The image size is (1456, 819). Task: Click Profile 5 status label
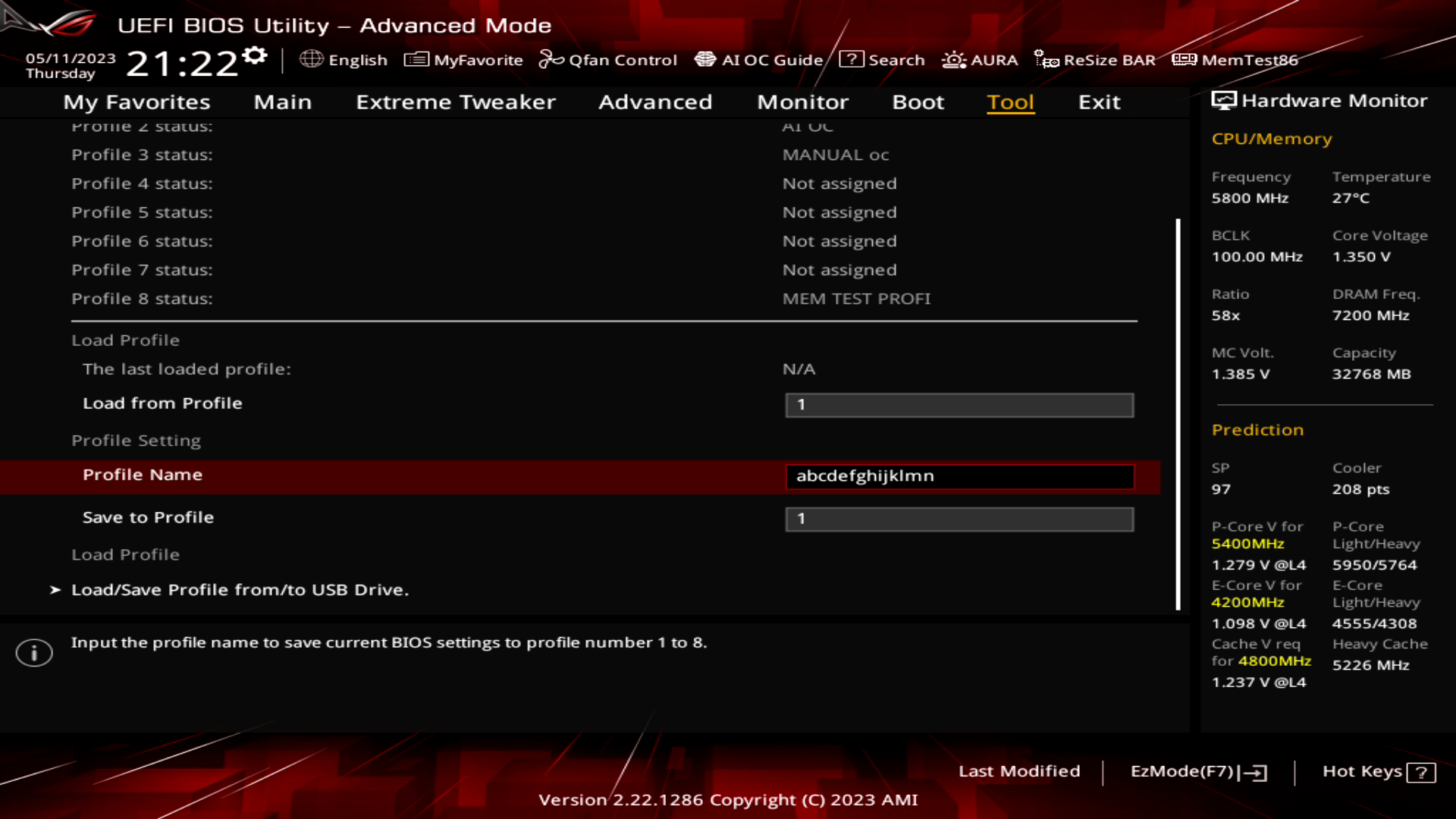pos(142,212)
